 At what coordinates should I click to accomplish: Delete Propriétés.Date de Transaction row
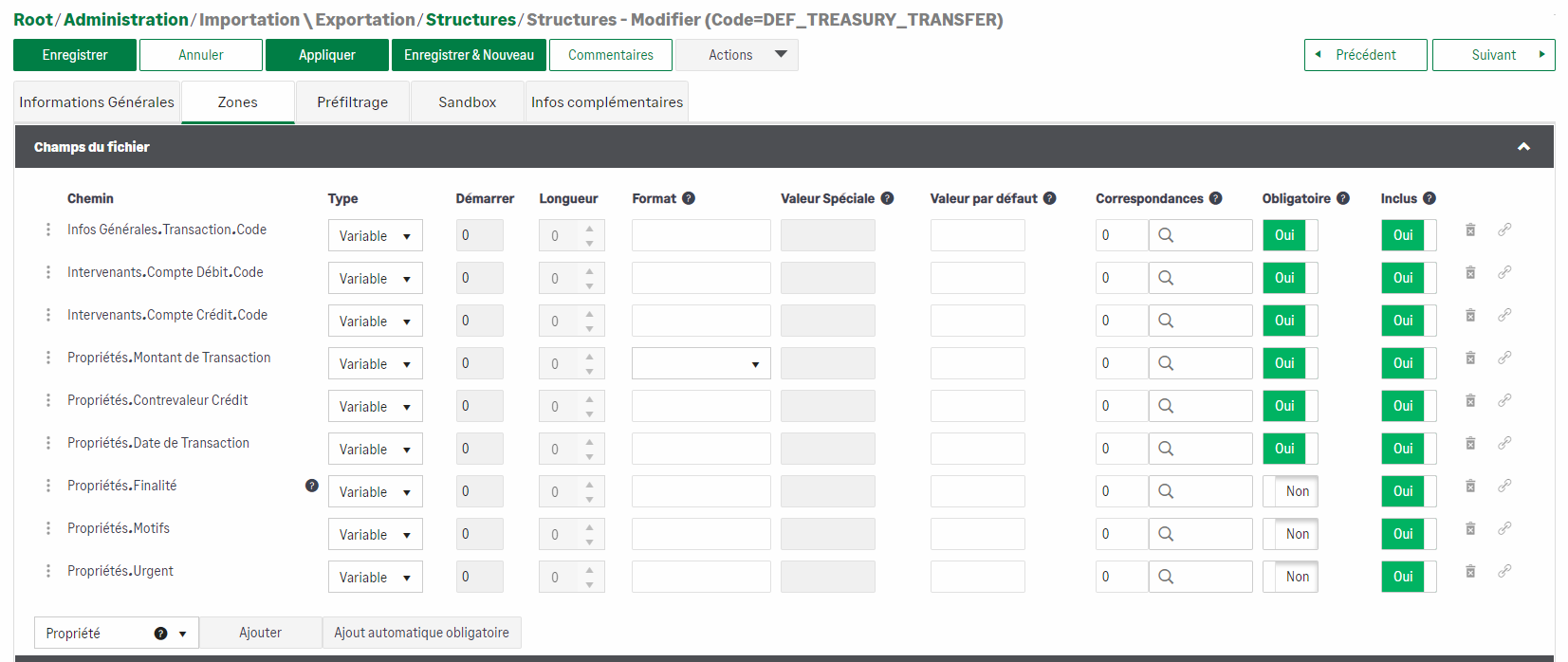coord(1470,444)
